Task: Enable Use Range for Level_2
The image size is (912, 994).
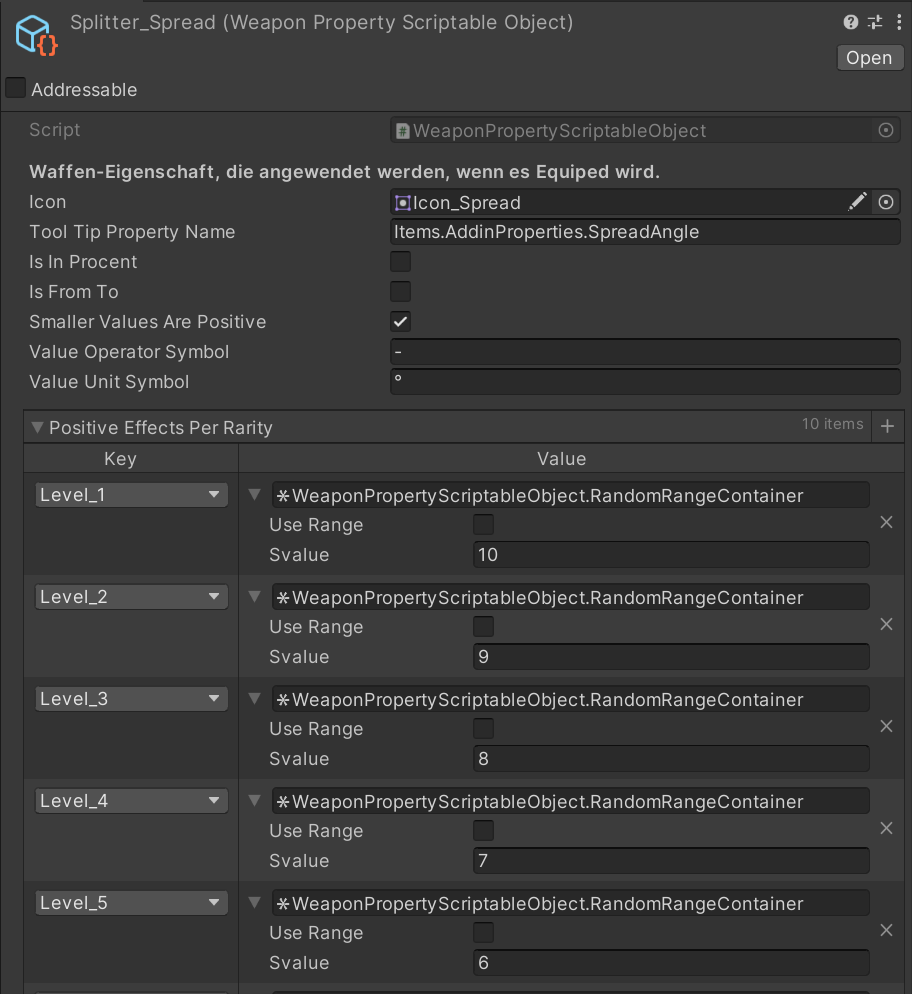Action: point(483,627)
